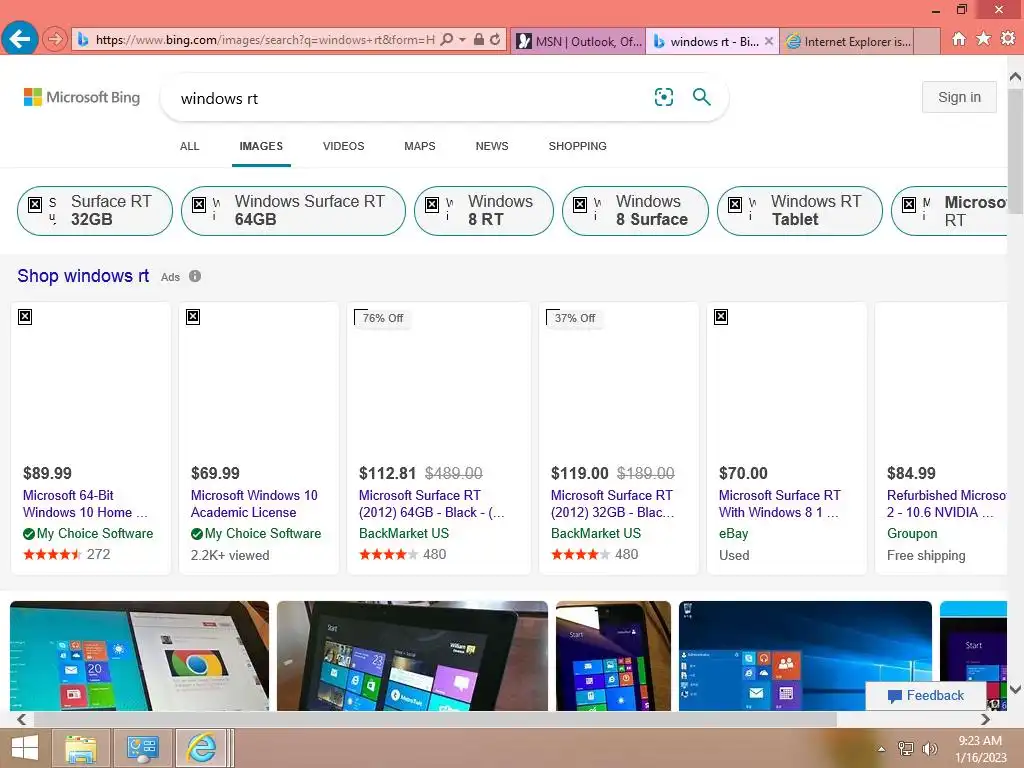The height and width of the screenshot is (768, 1024).
Task: Click the Sign in button
Action: tap(959, 97)
